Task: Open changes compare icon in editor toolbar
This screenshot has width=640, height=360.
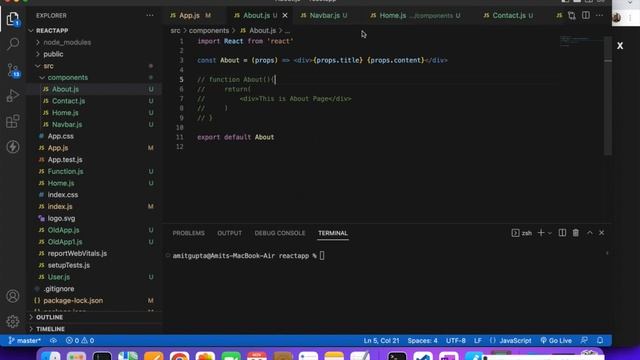Action: click(x=571, y=16)
